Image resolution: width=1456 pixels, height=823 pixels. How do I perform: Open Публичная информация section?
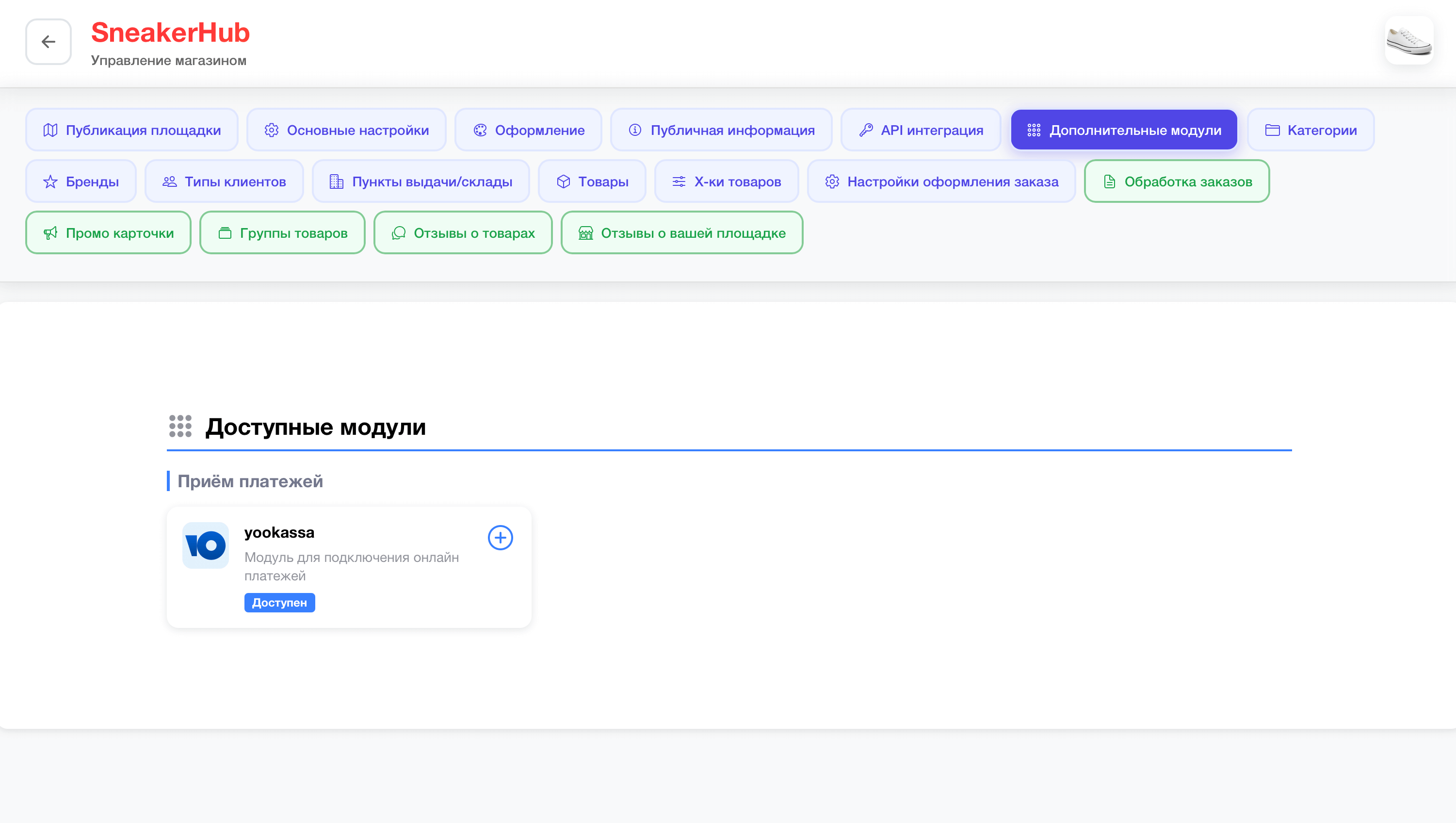pyautogui.click(x=721, y=130)
